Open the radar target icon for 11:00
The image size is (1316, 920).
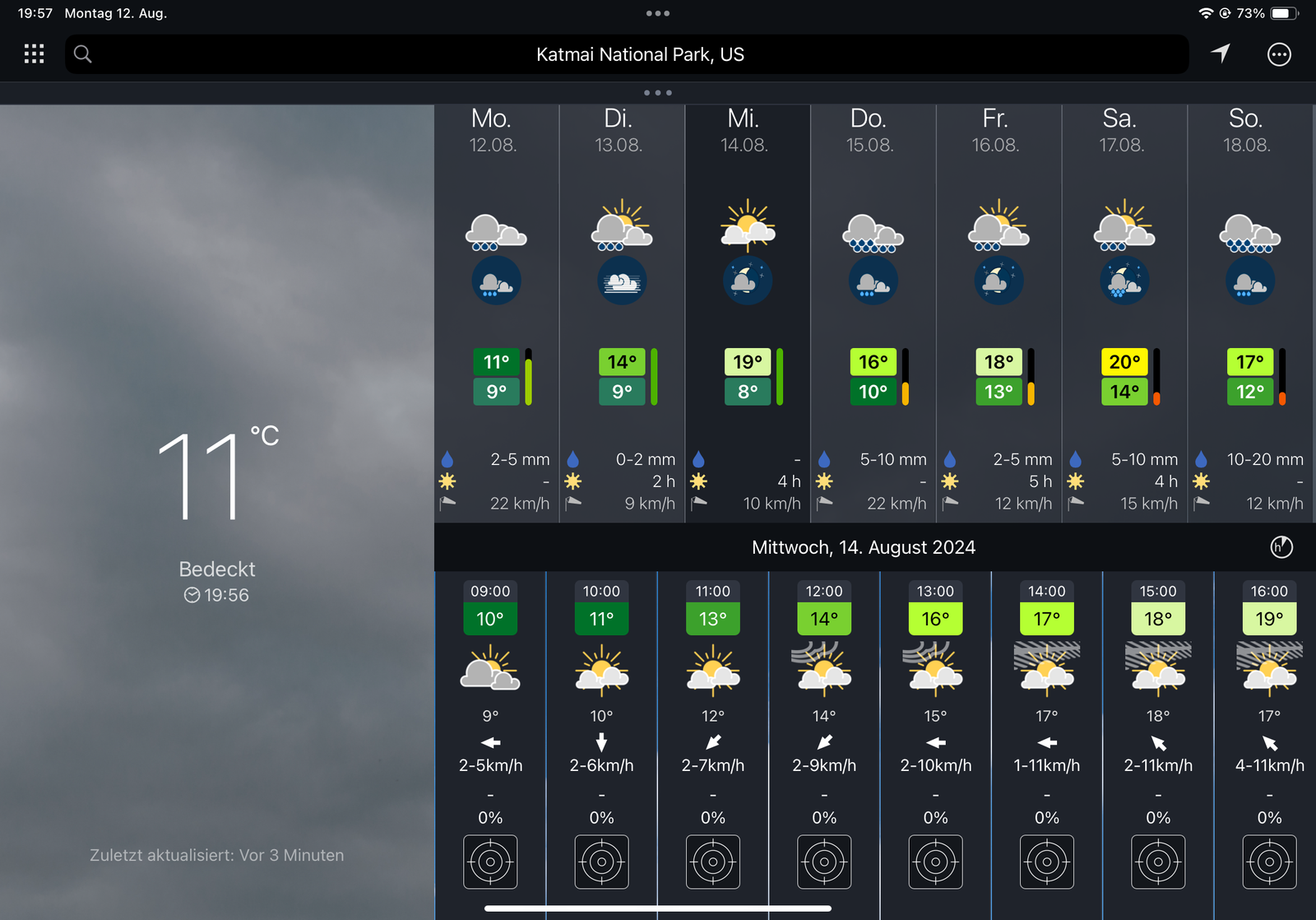click(713, 862)
